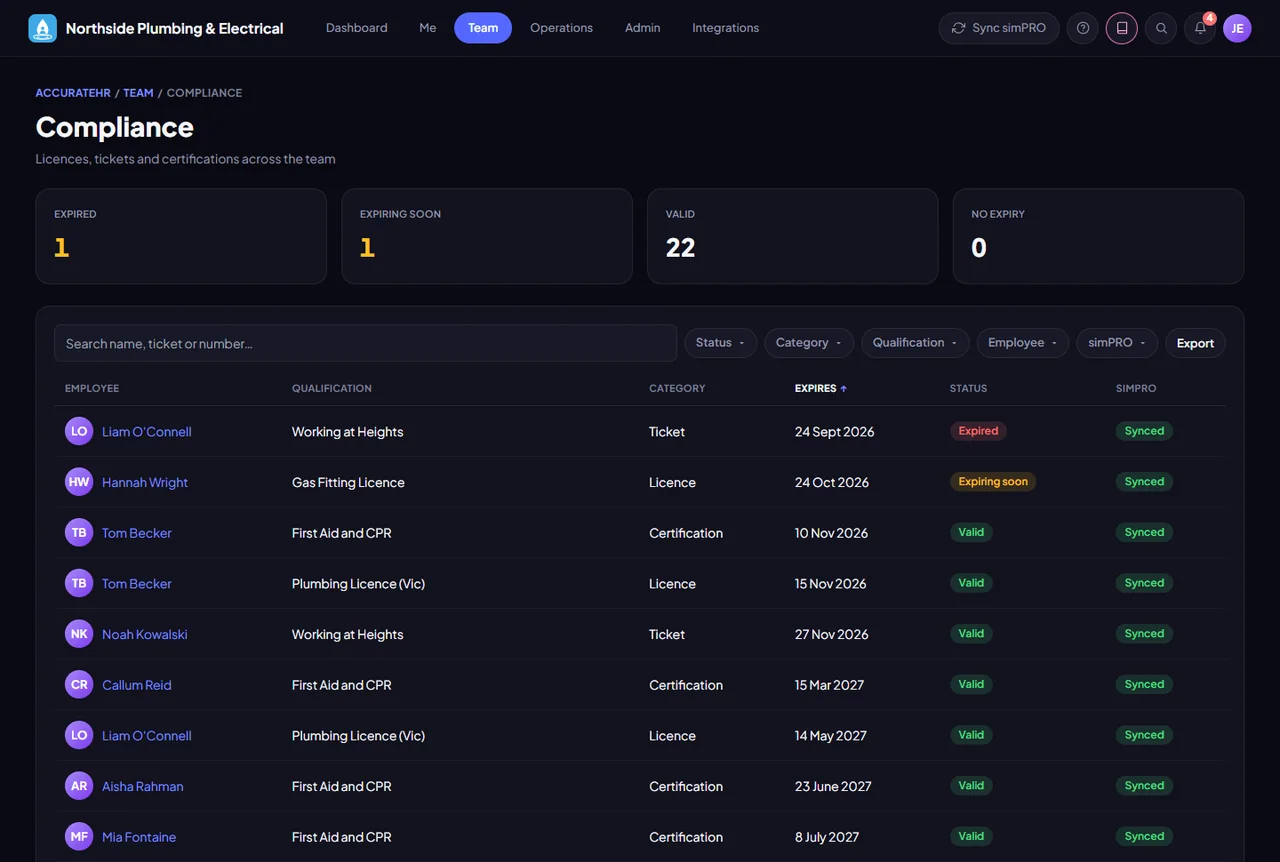This screenshot has height=862, width=1280.
Task: Click the search name or ticket field
Action: tap(365, 343)
